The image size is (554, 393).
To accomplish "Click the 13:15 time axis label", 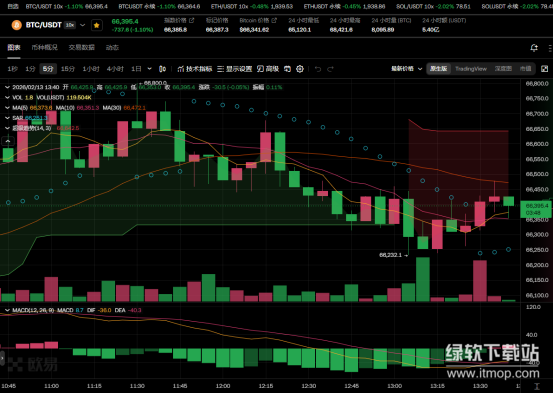I will tap(437, 386).
